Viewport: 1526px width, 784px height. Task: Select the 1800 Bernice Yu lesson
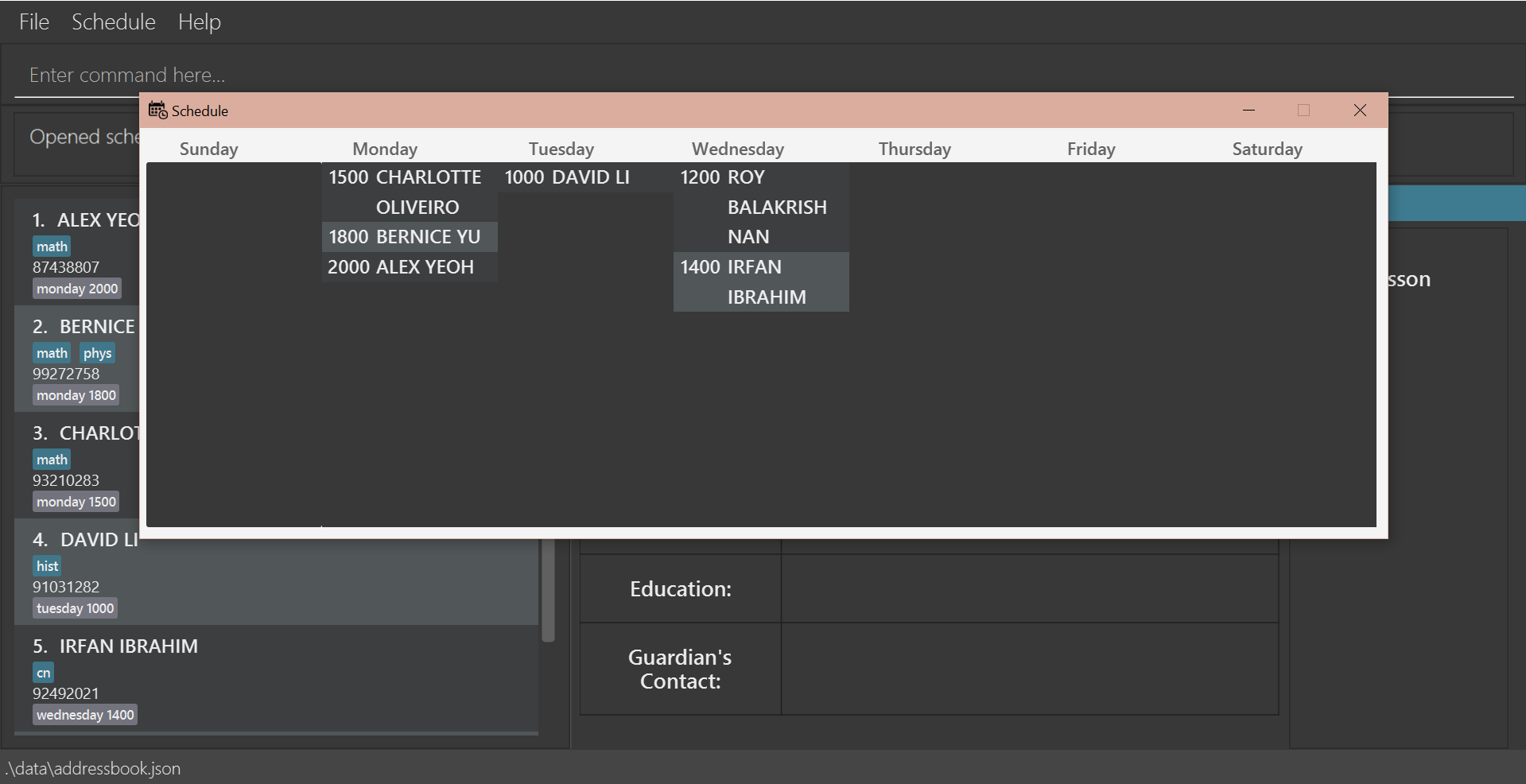click(x=410, y=237)
